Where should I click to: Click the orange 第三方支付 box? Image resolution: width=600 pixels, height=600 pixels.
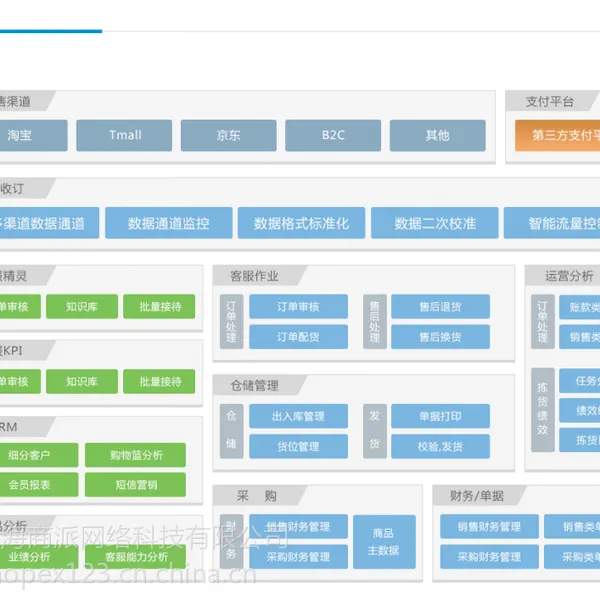(x=558, y=135)
